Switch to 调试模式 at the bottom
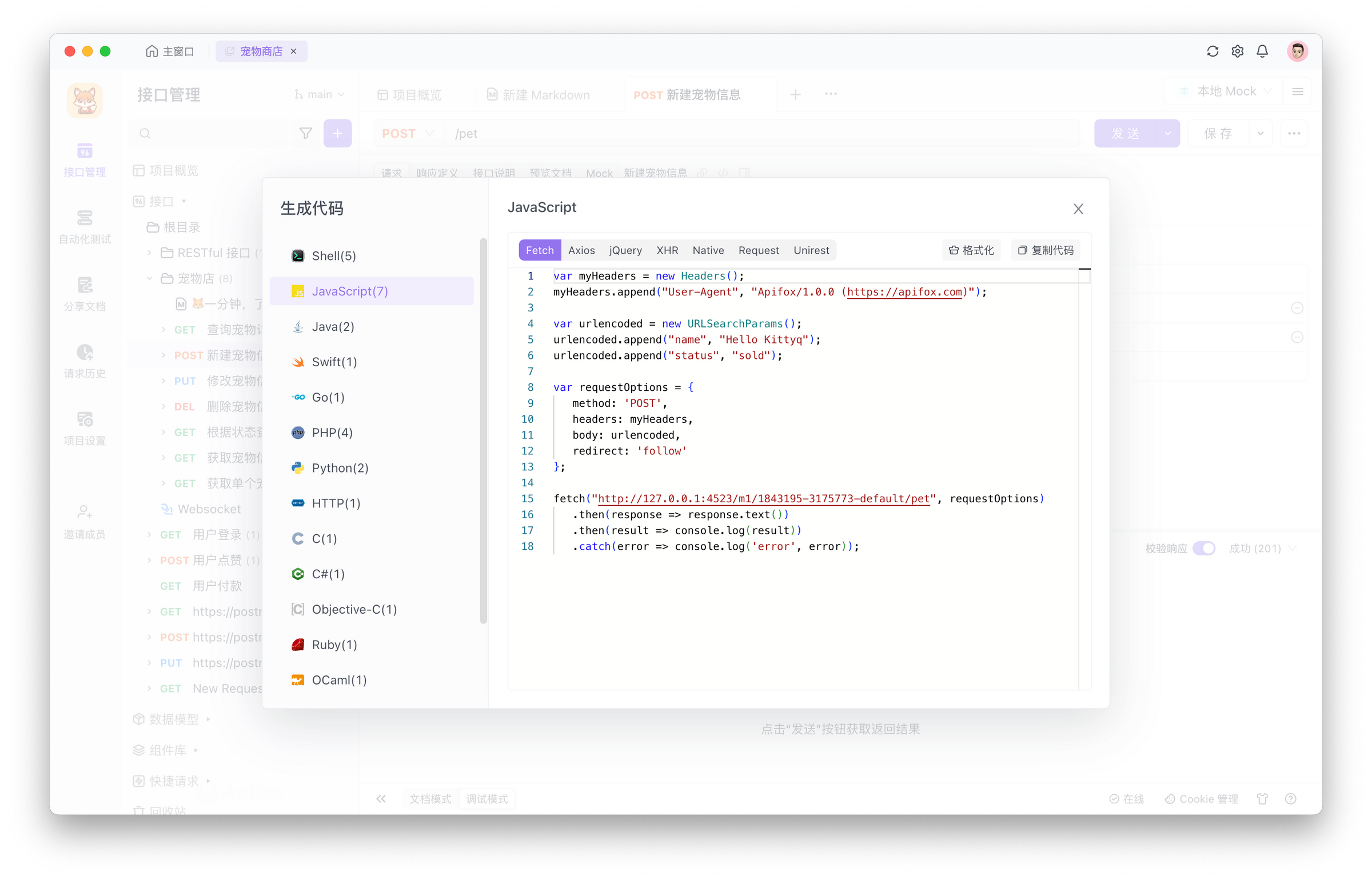Viewport: 1372px width, 880px height. (x=487, y=798)
